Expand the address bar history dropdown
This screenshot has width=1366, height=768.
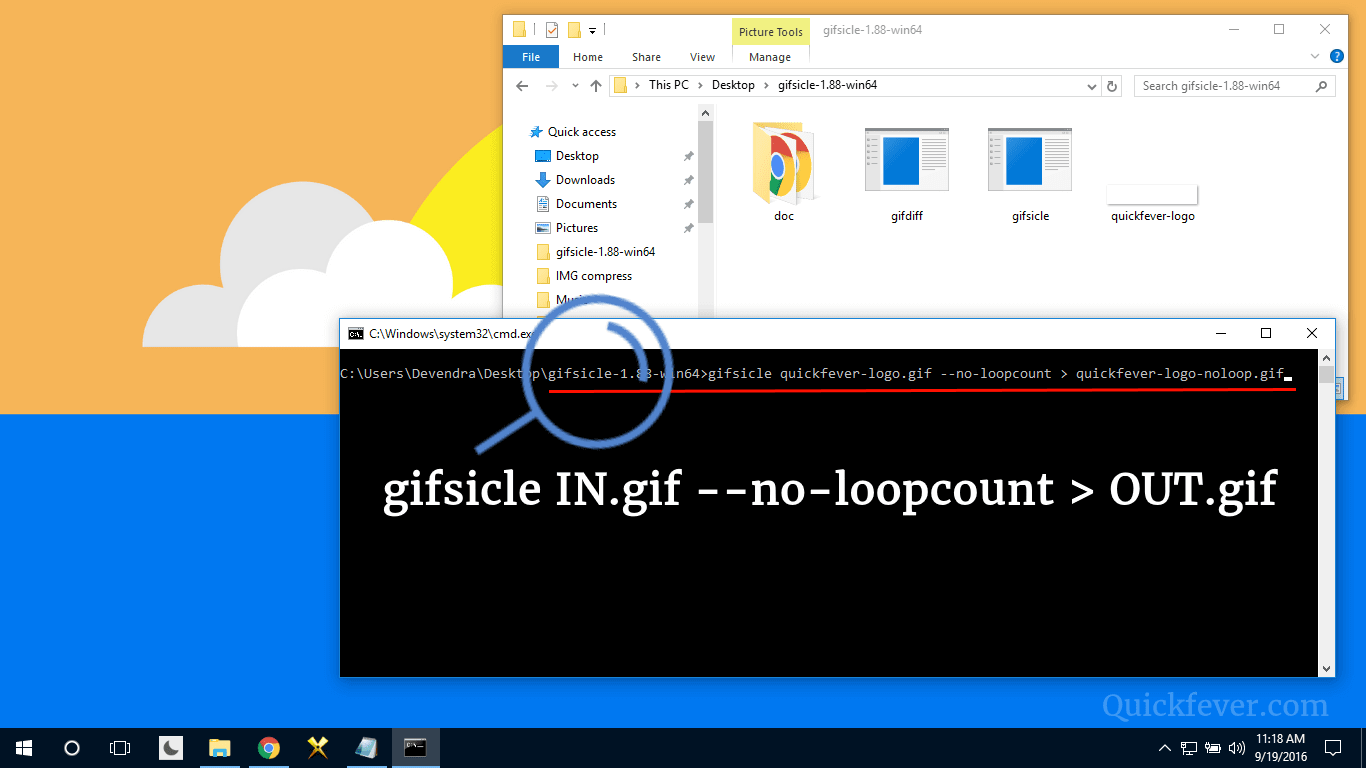click(x=1091, y=86)
